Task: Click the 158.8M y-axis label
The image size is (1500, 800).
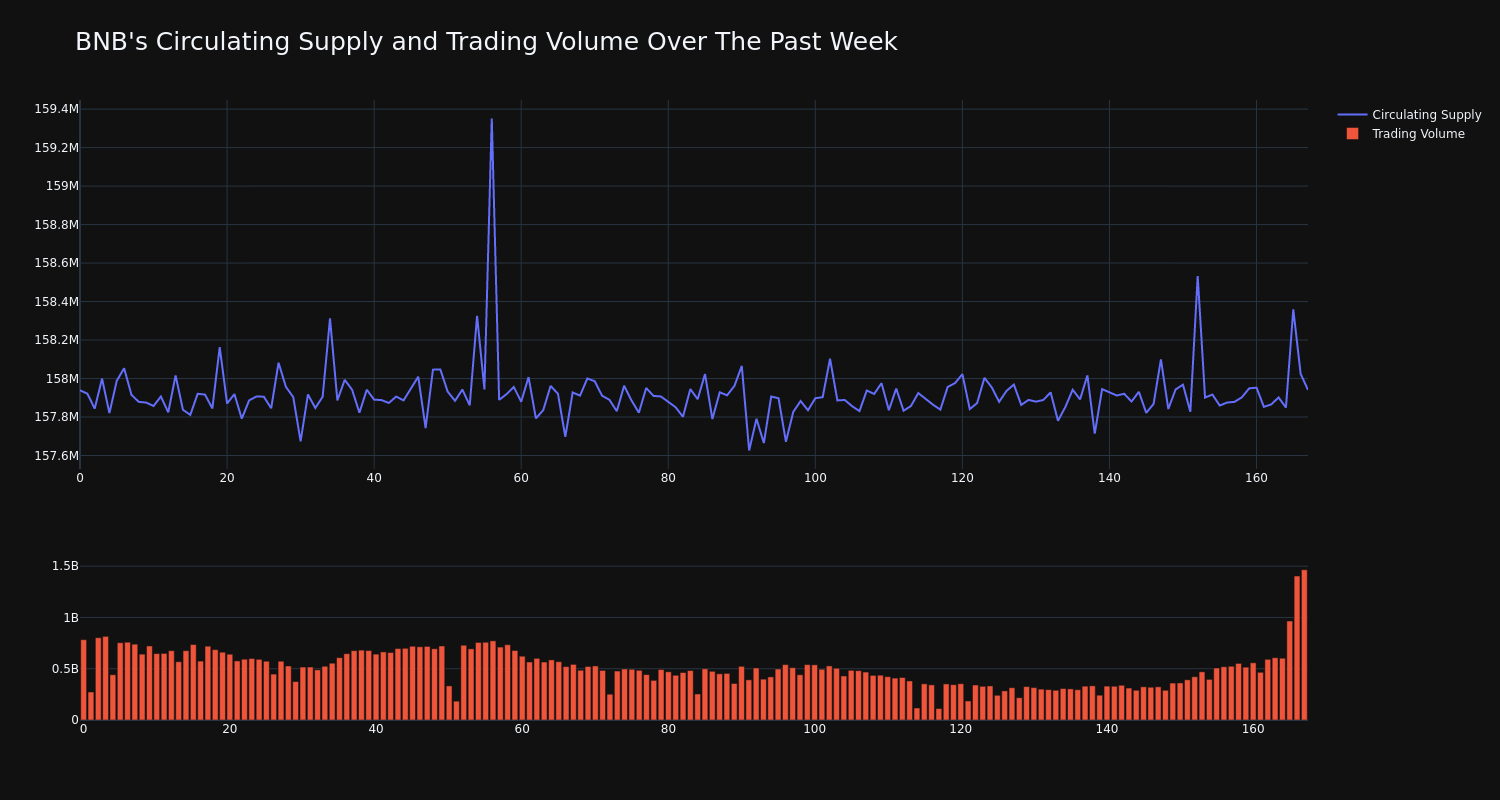Action: click(56, 225)
